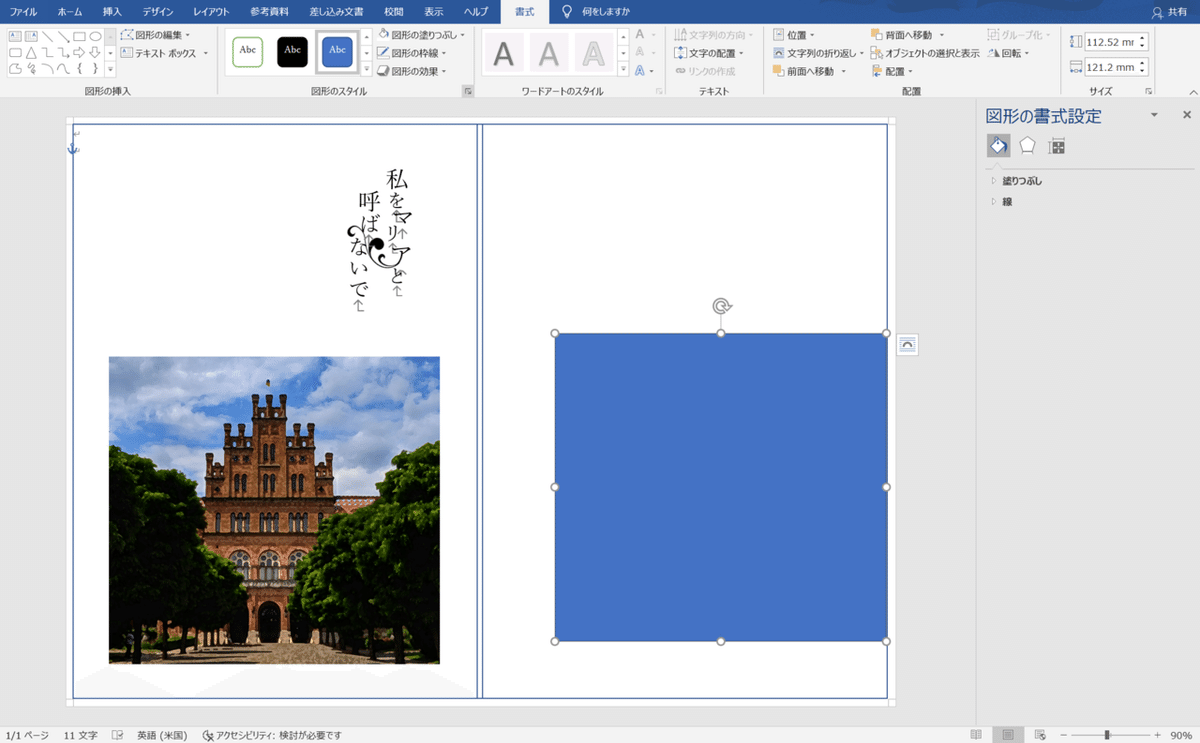Viewport: 1200px width, 743px height.
Task: Click the 共有 share button
Action: point(1170,12)
